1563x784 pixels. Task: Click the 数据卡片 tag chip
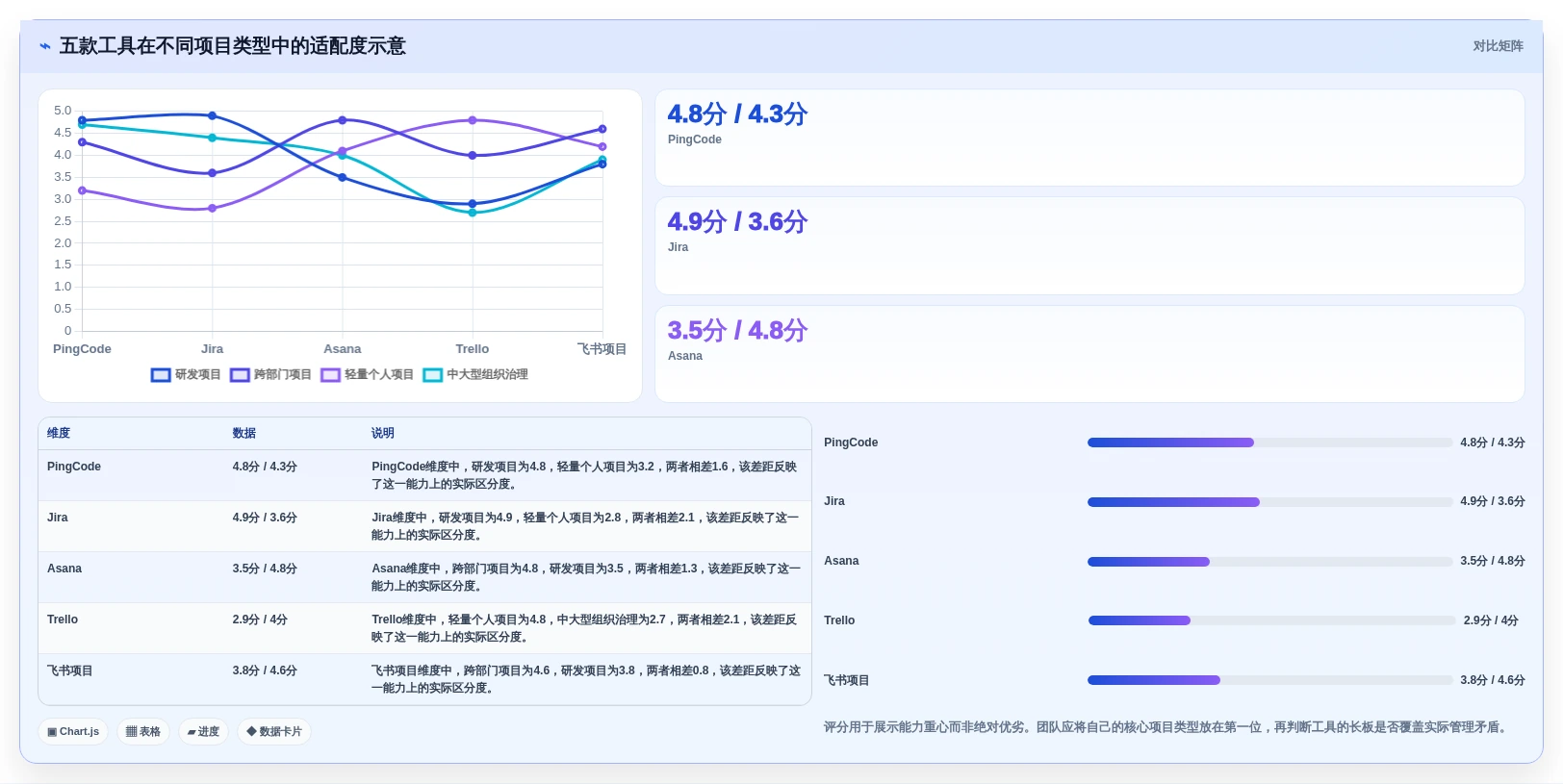pos(274,731)
